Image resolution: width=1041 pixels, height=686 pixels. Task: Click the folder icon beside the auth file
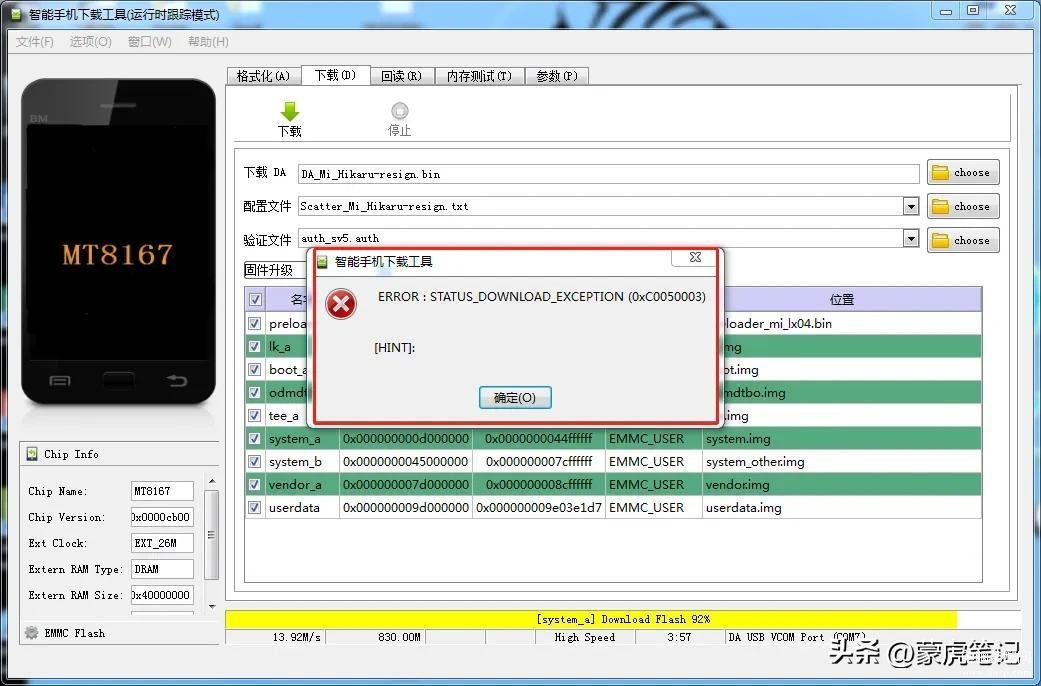[x=940, y=240]
